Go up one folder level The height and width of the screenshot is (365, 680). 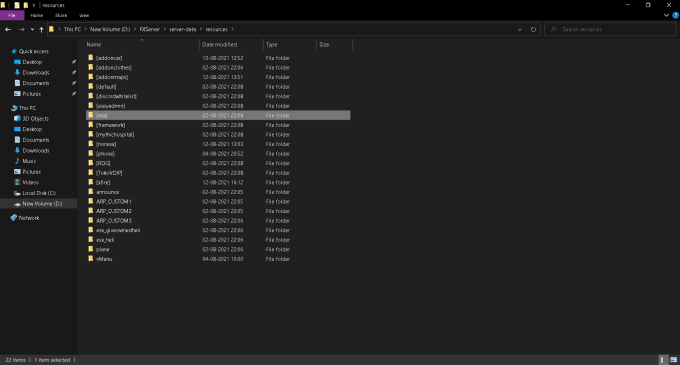(x=41, y=29)
